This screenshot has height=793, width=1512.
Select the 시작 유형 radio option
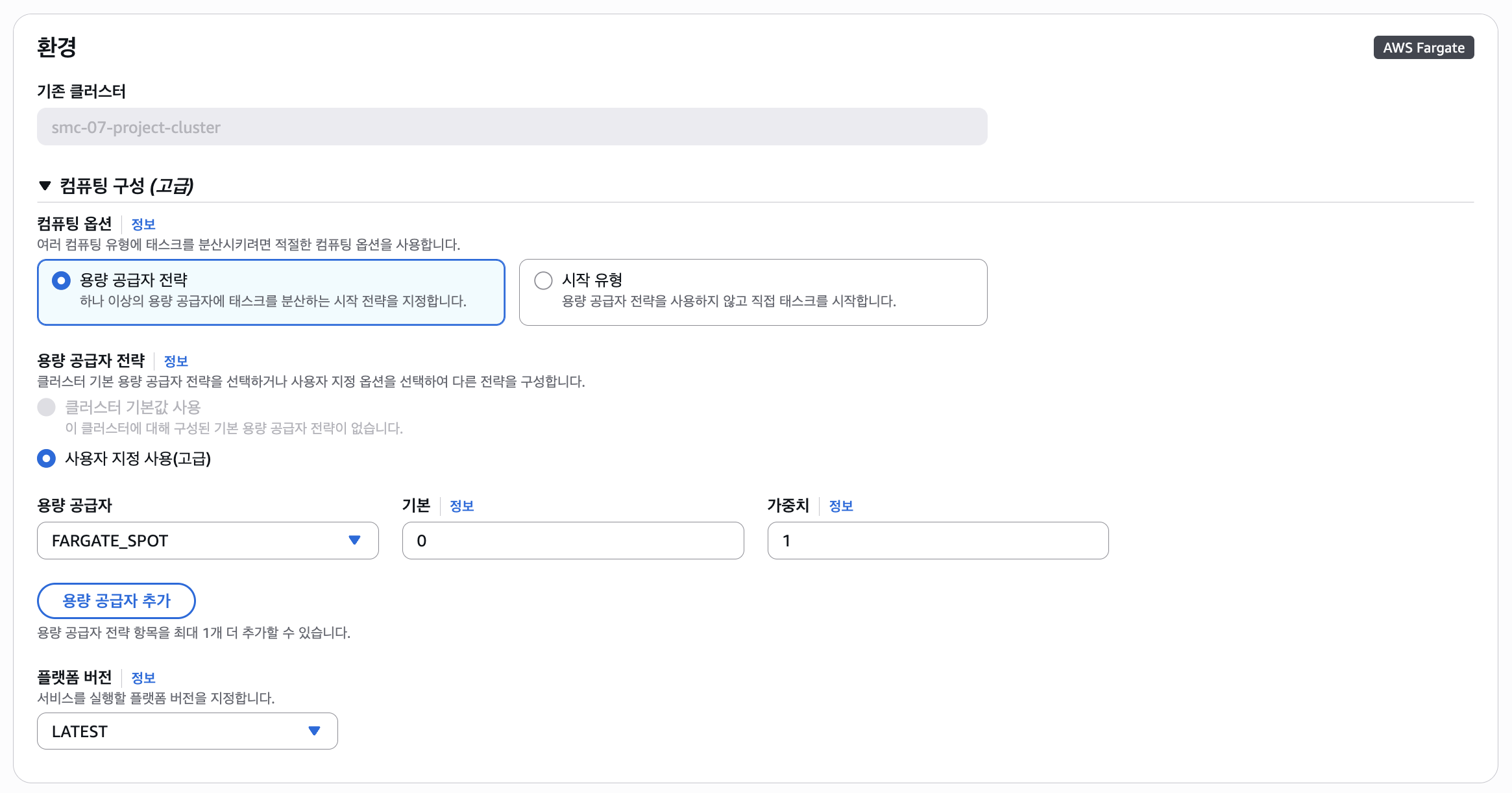click(543, 280)
